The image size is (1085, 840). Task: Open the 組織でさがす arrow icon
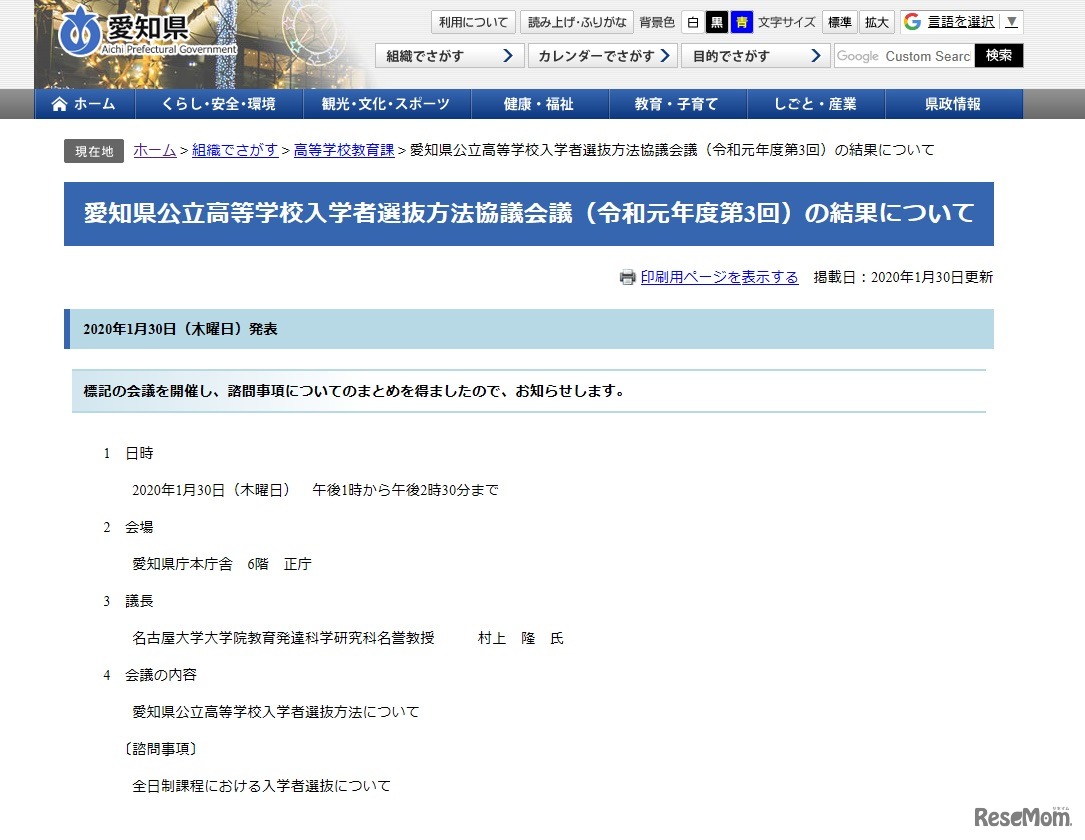[x=509, y=56]
